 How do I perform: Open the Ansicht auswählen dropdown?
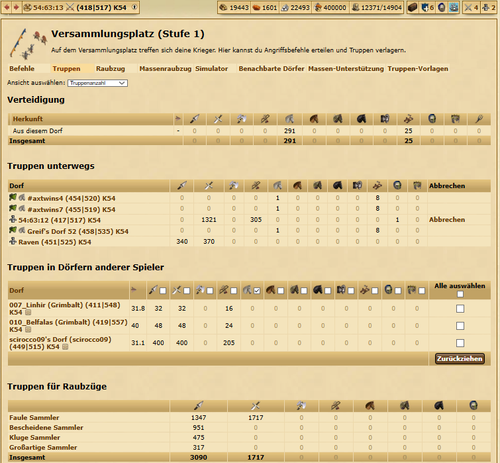tap(97, 83)
